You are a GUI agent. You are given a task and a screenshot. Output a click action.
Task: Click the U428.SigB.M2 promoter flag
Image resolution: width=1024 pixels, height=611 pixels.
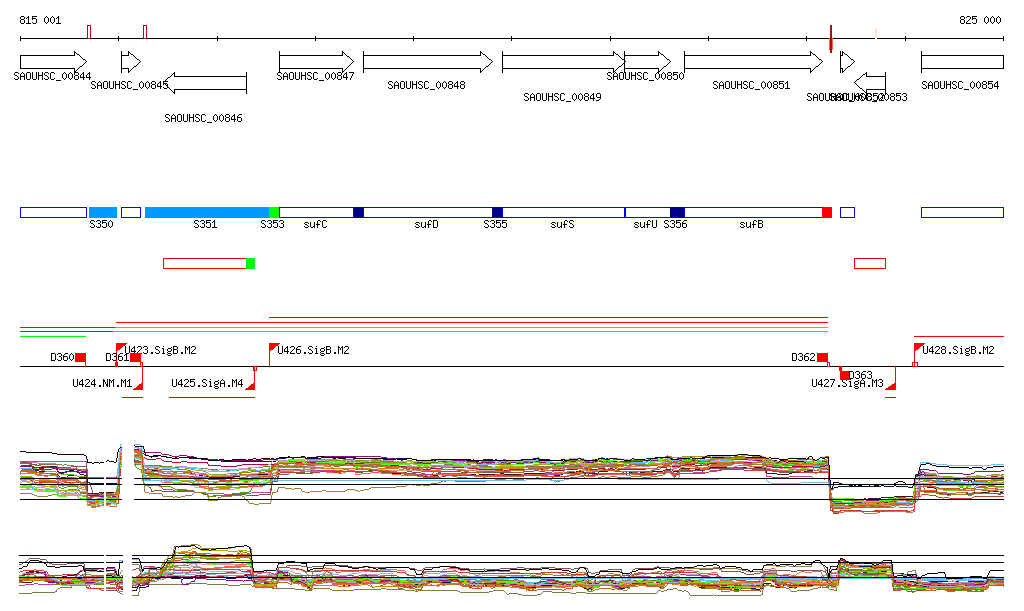point(918,349)
